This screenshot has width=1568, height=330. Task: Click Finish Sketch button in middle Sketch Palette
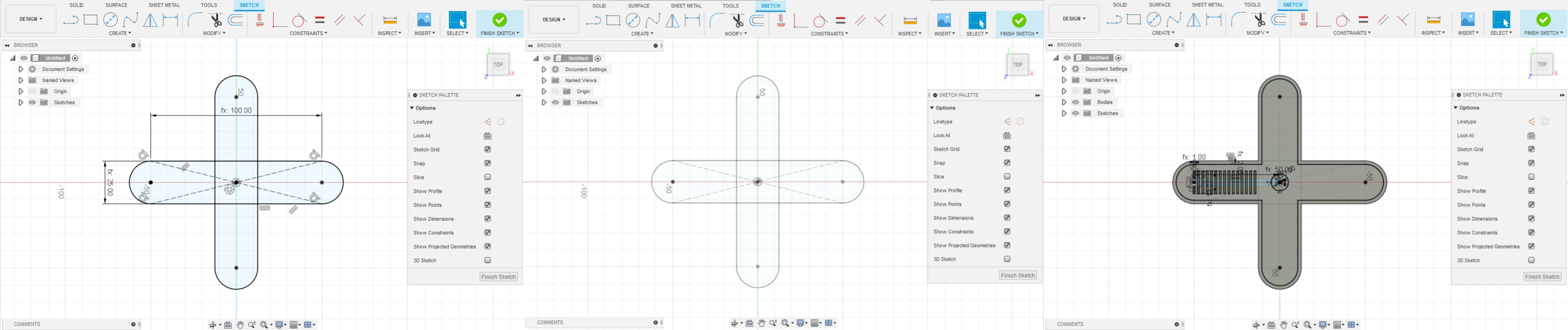1018,275
